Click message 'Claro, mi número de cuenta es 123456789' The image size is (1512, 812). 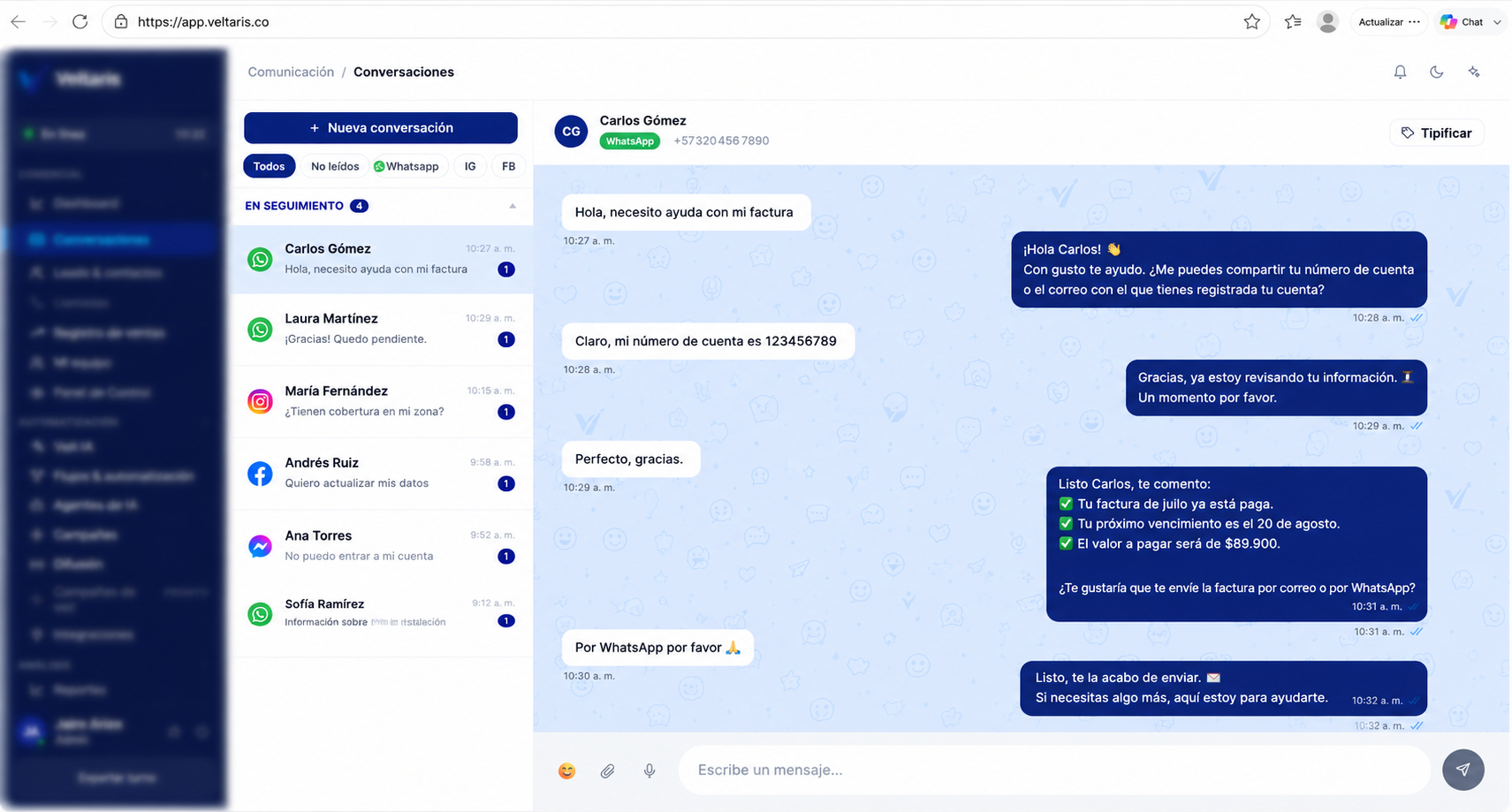point(708,341)
